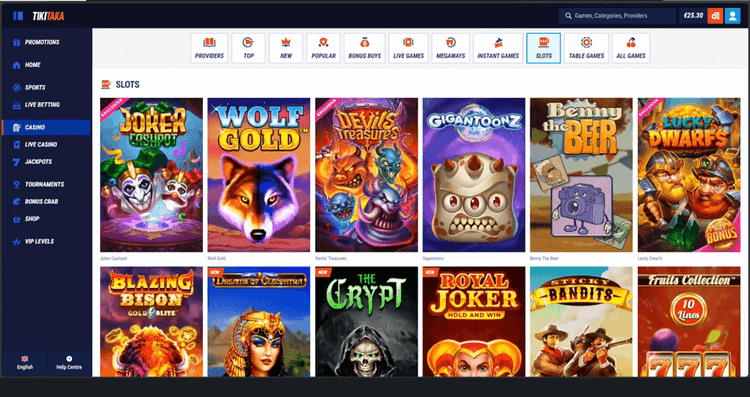The width and height of the screenshot is (750, 397).
Task: Select the Top category tab
Action: (x=248, y=48)
